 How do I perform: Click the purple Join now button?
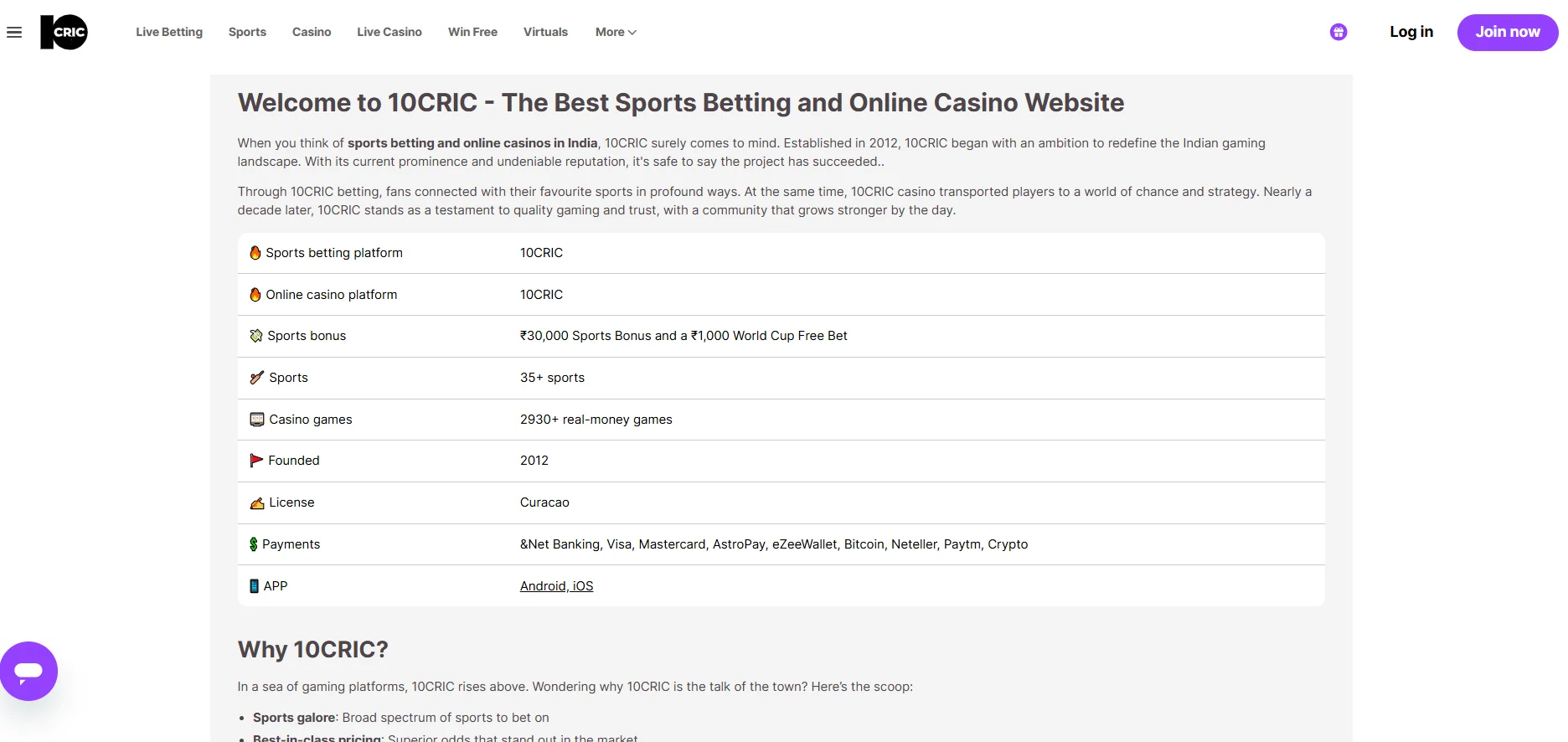(x=1507, y=32)
